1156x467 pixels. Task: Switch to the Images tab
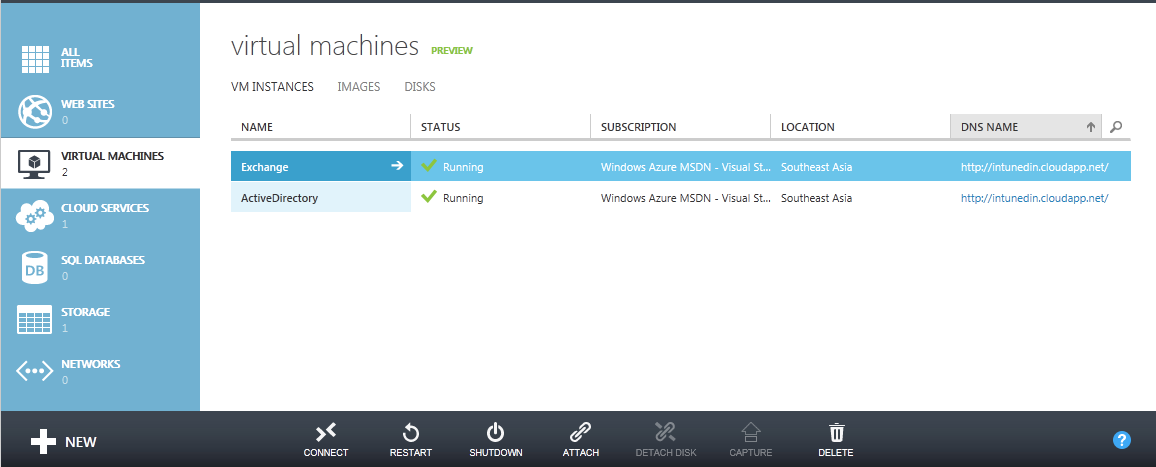coord(359,87)
